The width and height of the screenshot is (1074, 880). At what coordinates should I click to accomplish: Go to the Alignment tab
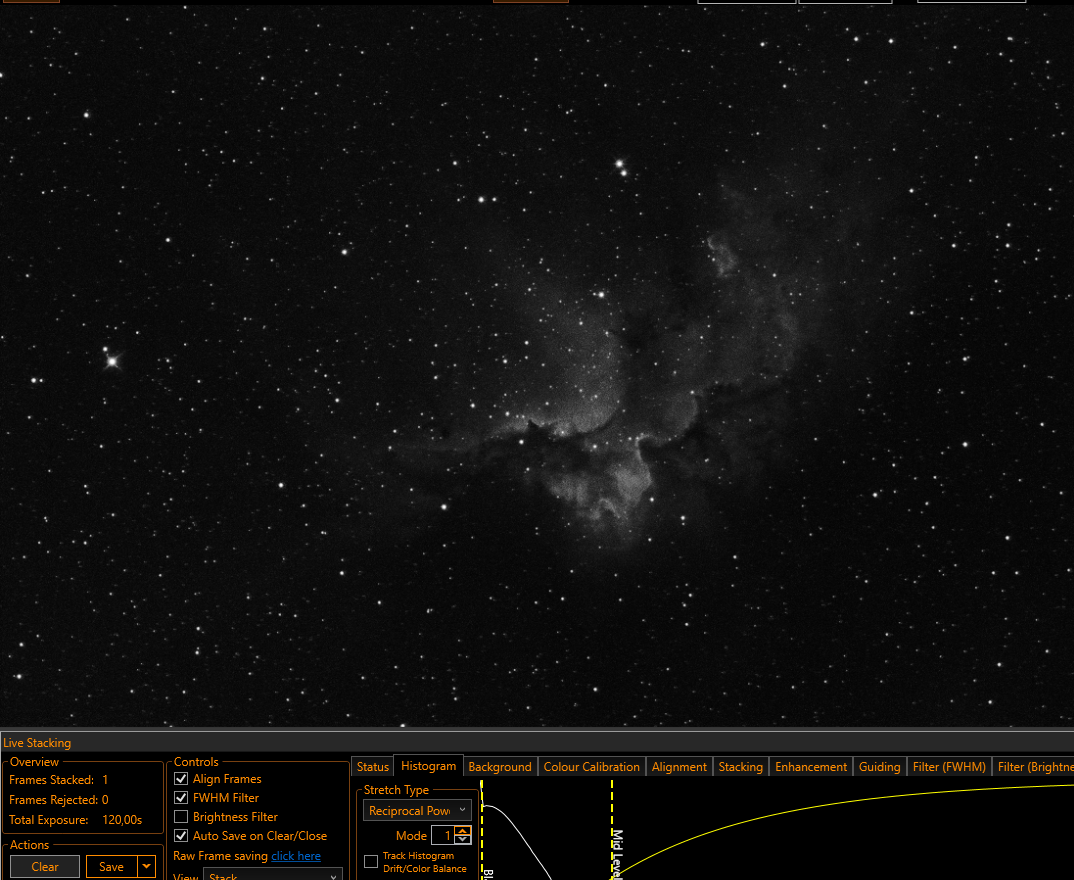[x=679, y=767]
